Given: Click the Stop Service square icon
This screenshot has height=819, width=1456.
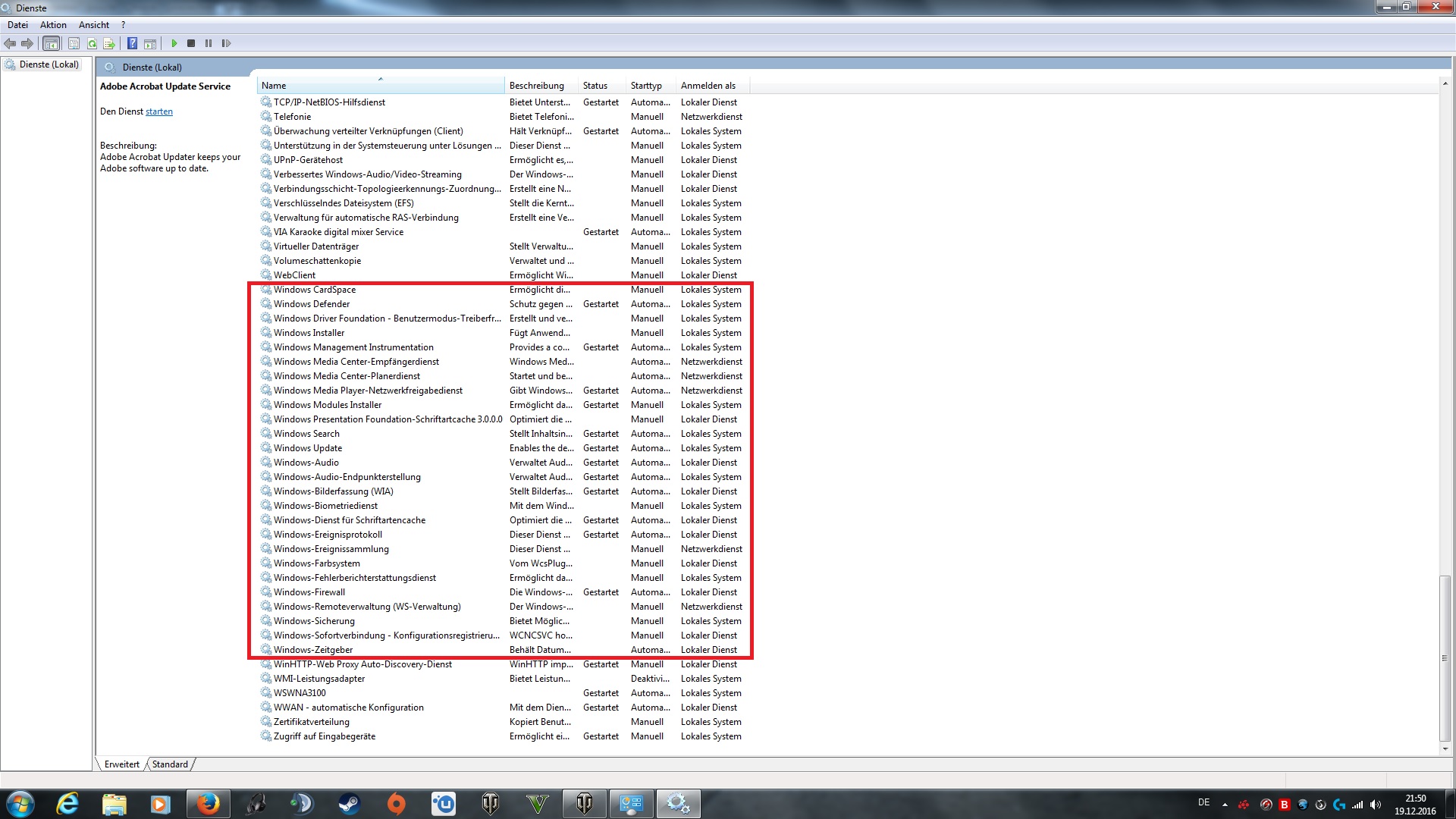Looking at the screenshot, I should [191, 44].
